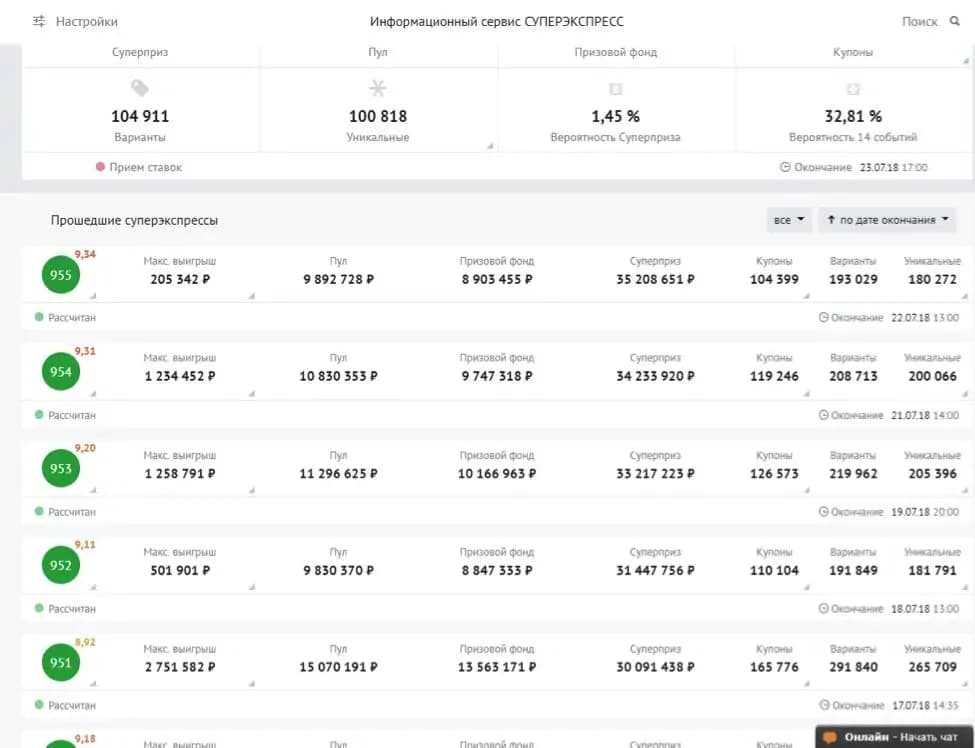Click the Прошедшие суперэкспрессы heading
The width and height of the screenshot is (975, 748).
point(134,220)
